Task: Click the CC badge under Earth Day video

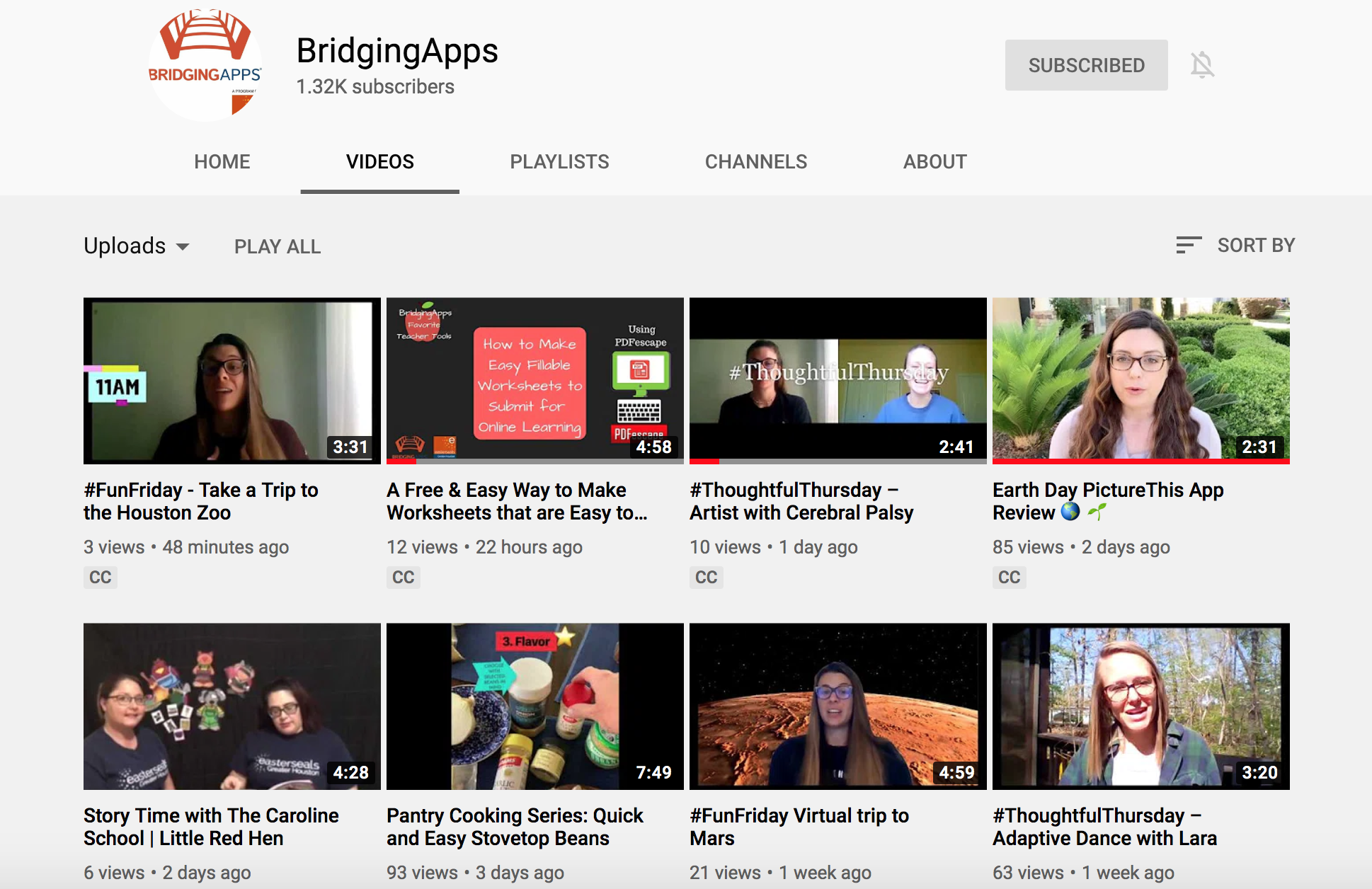Action: (1010, 578)
